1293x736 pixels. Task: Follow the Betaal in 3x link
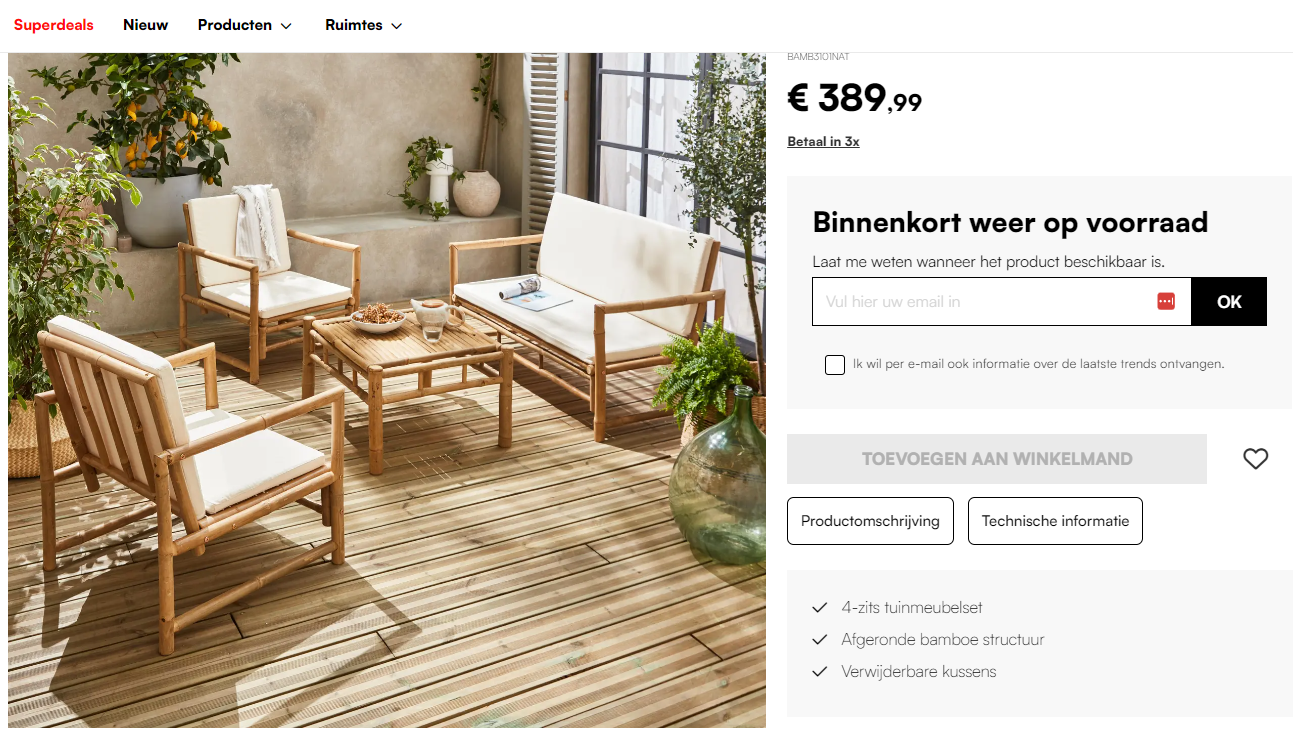click(x=823, y=141)
